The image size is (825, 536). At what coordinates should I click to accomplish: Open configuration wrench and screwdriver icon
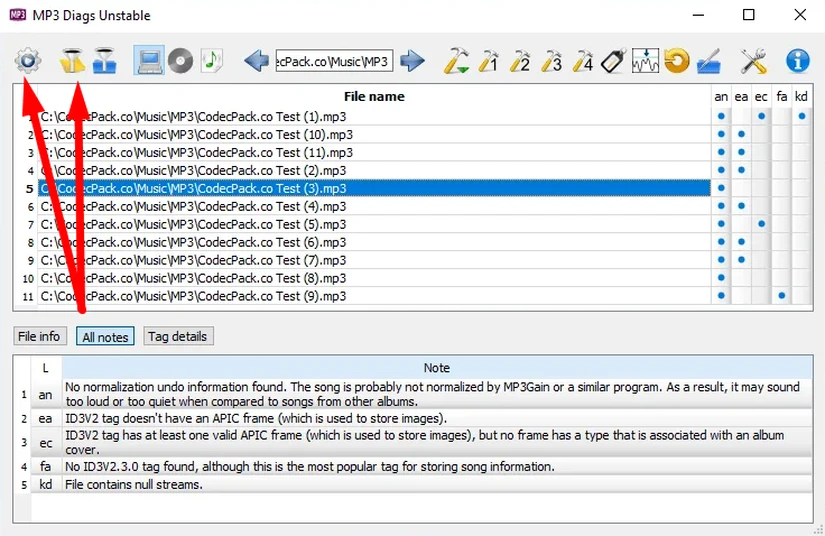[753, 61]
